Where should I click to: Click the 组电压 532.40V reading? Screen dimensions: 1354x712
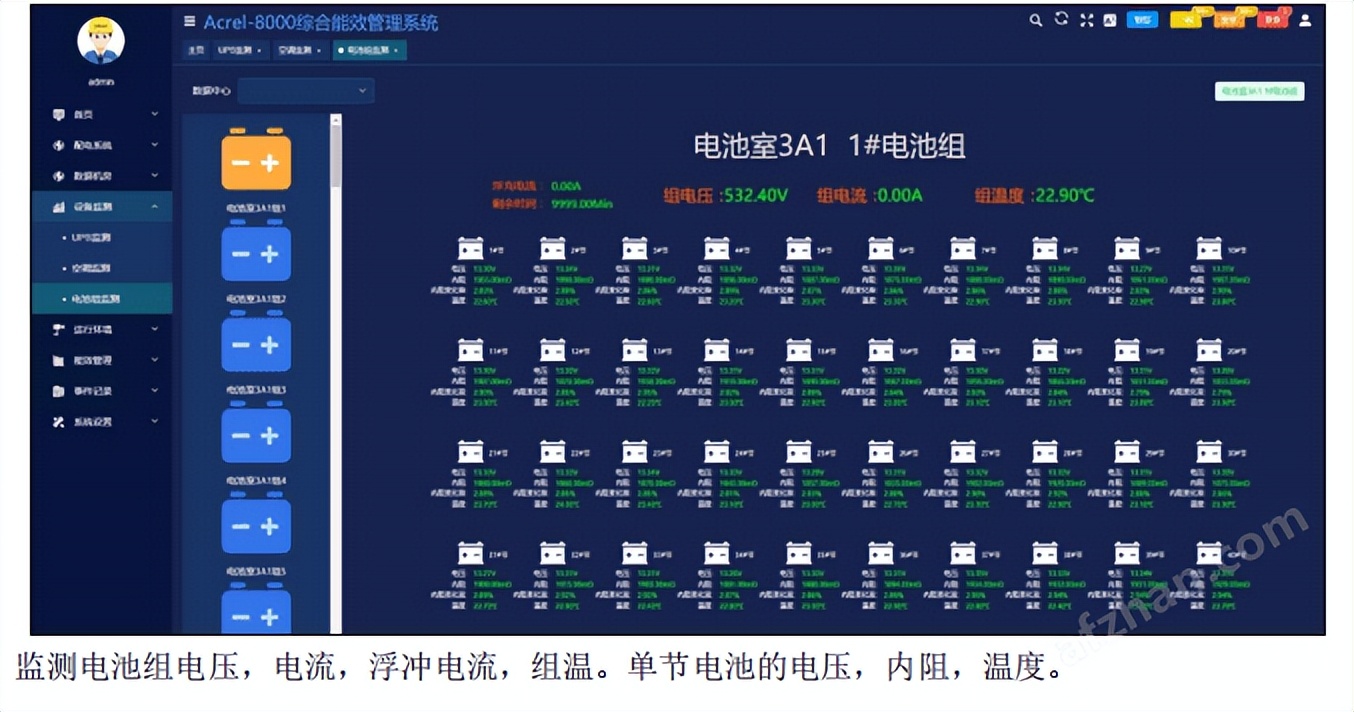coord(725,195)
